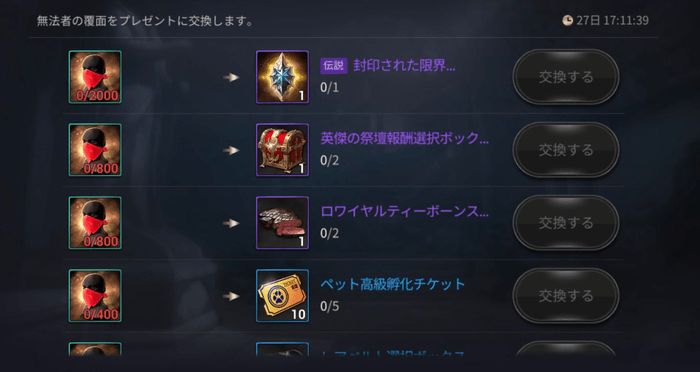Screen dimensions: 700x372
Task: Click 交換する for ペット高級孵化チケット
Action: pyautogui.click(x=566, y=296)
